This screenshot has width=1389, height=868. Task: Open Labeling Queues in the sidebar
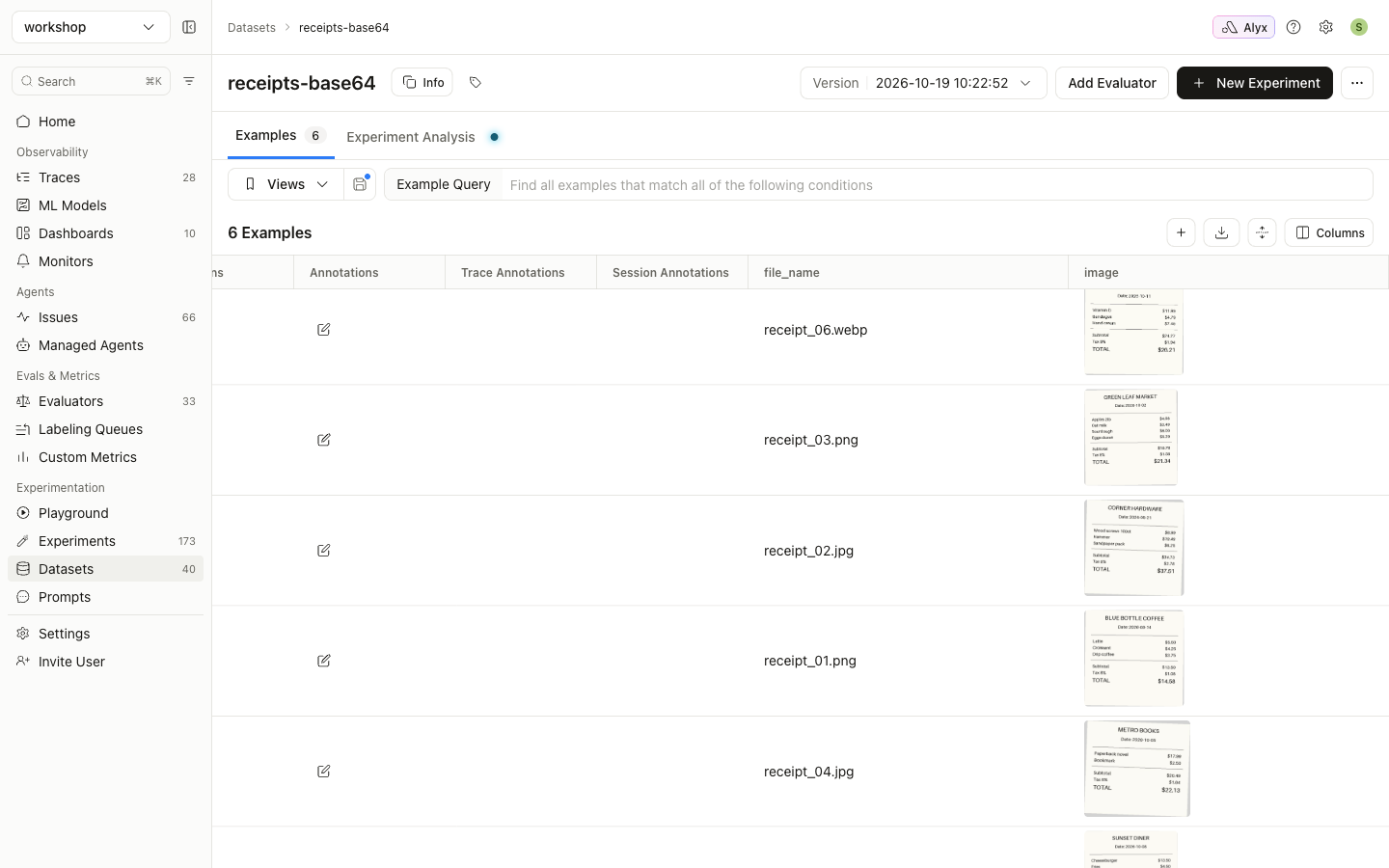click(x=106, y=429)
